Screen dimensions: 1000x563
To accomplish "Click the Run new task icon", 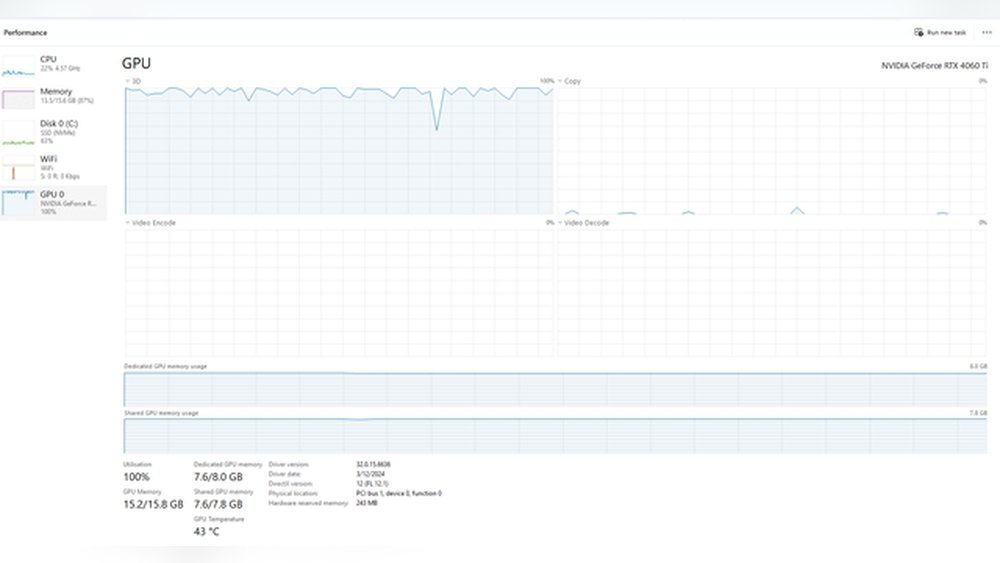I will (918, 32).
